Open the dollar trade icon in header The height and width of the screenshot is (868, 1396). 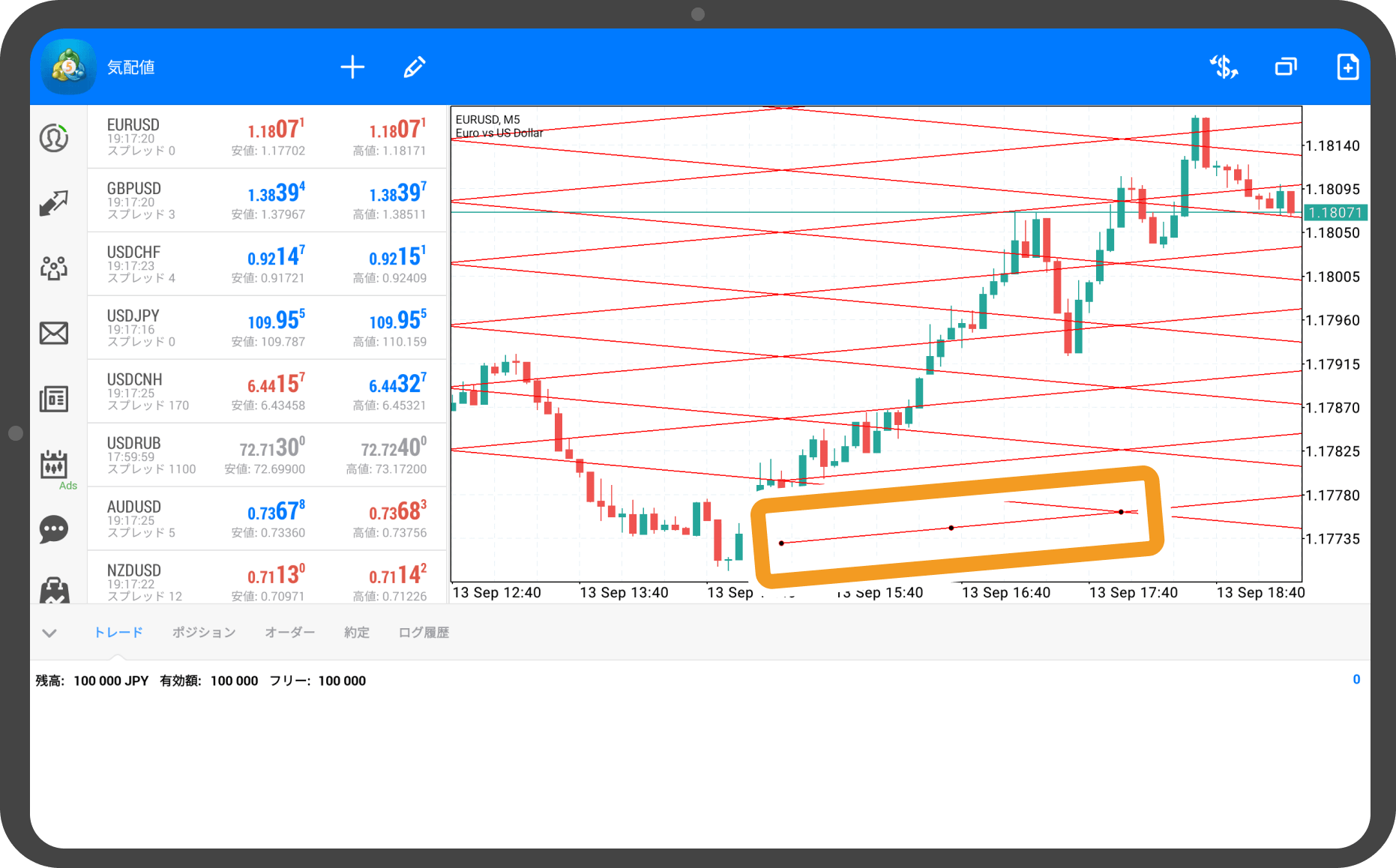point(1224,67)
